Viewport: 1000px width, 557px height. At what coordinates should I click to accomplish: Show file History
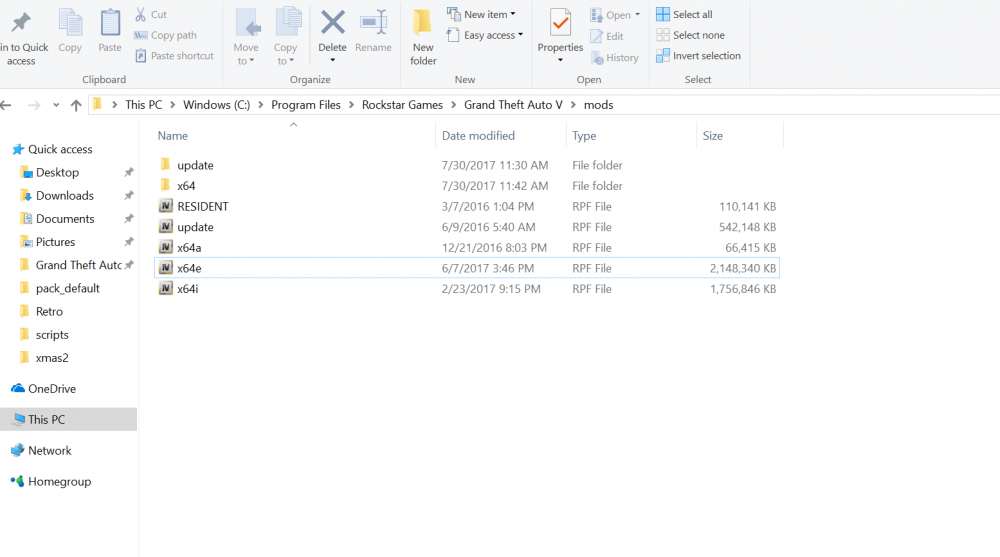pos(615,57)
